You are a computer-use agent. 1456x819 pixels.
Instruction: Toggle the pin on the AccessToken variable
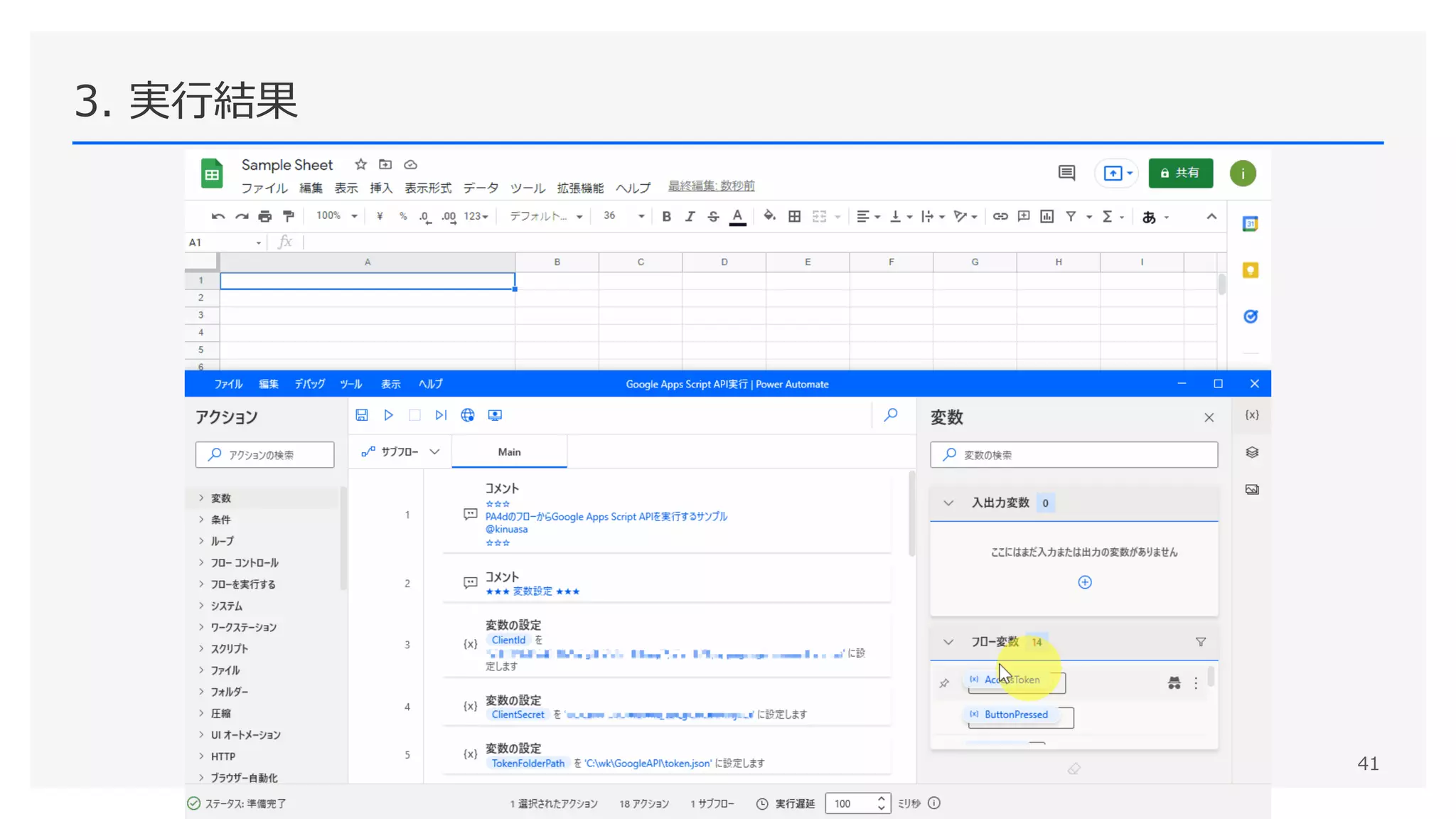944,683
